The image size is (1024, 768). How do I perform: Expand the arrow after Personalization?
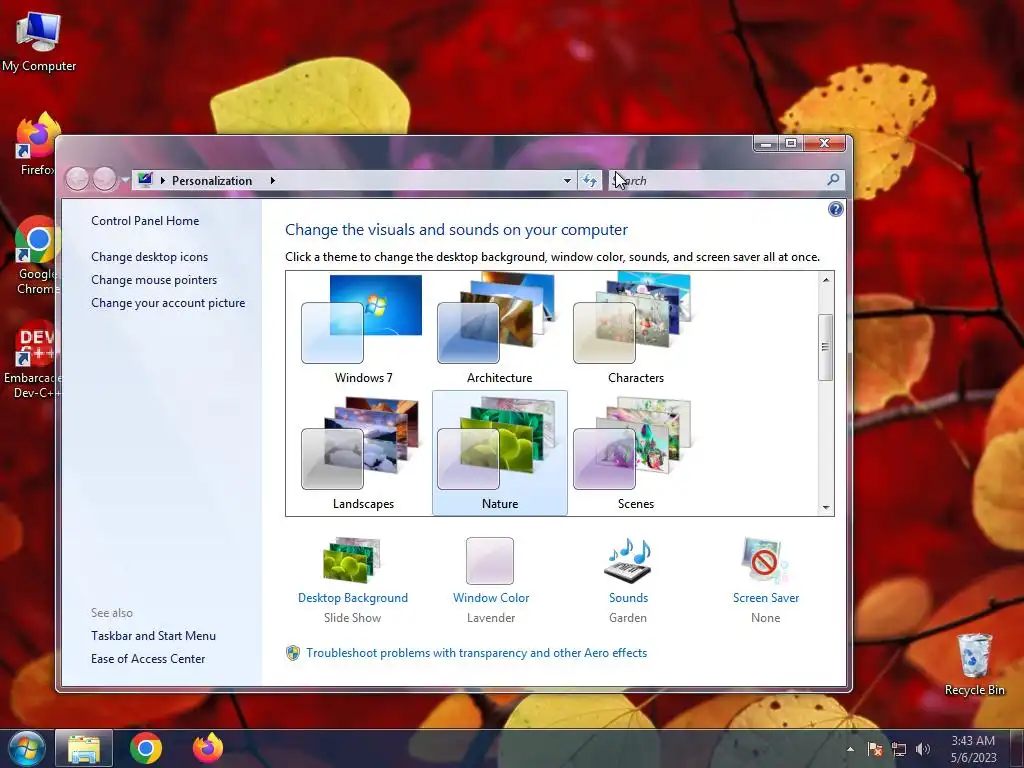coord(272,180)
